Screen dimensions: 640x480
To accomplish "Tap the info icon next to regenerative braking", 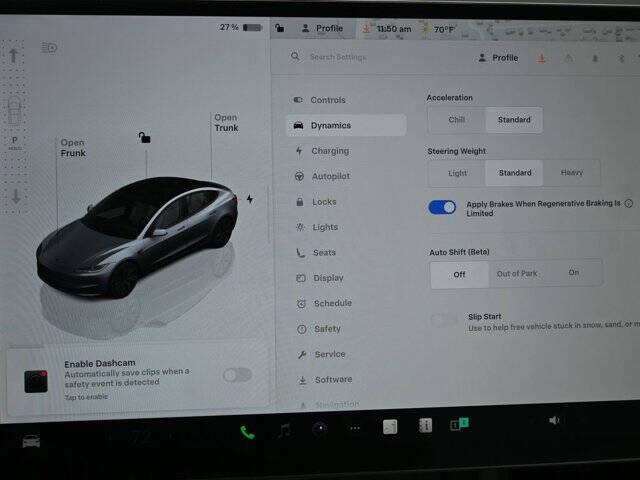I will click(x=629, y=203).
